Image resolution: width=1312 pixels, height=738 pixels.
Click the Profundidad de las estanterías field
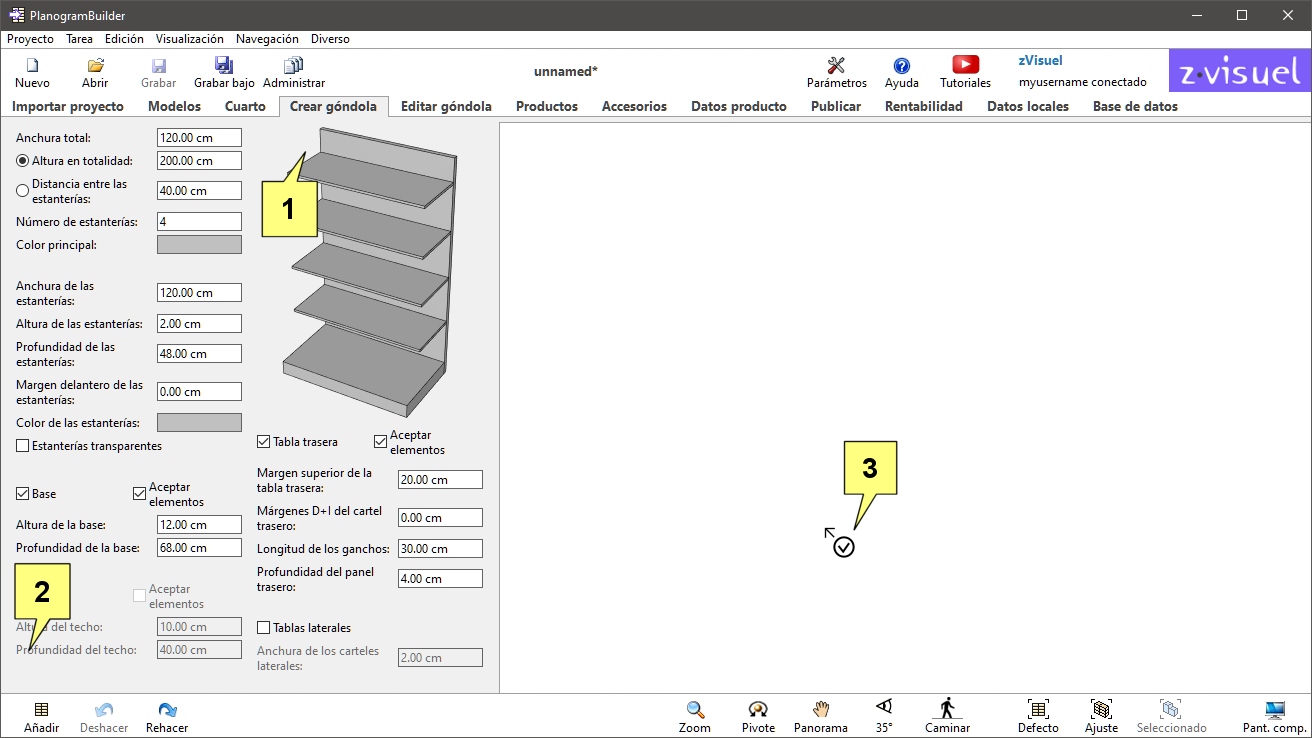(199, 354)
